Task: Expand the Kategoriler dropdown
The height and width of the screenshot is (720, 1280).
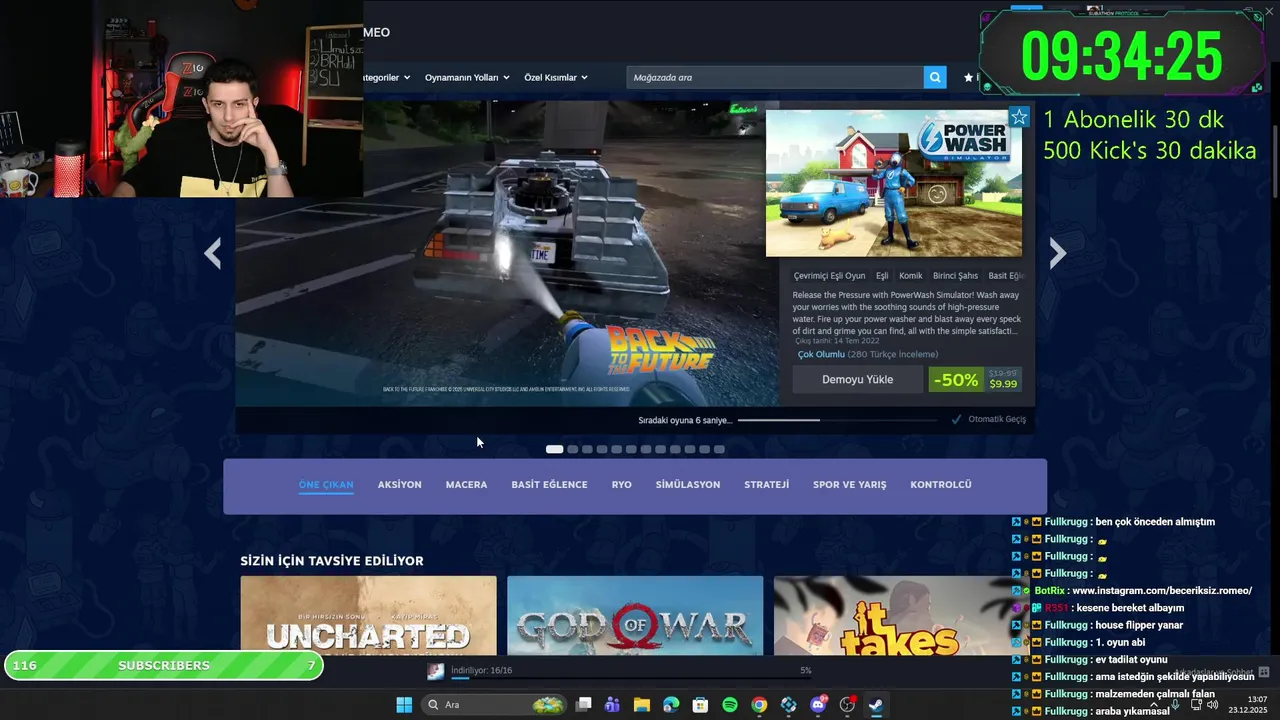Action: (x=385, y=77)
